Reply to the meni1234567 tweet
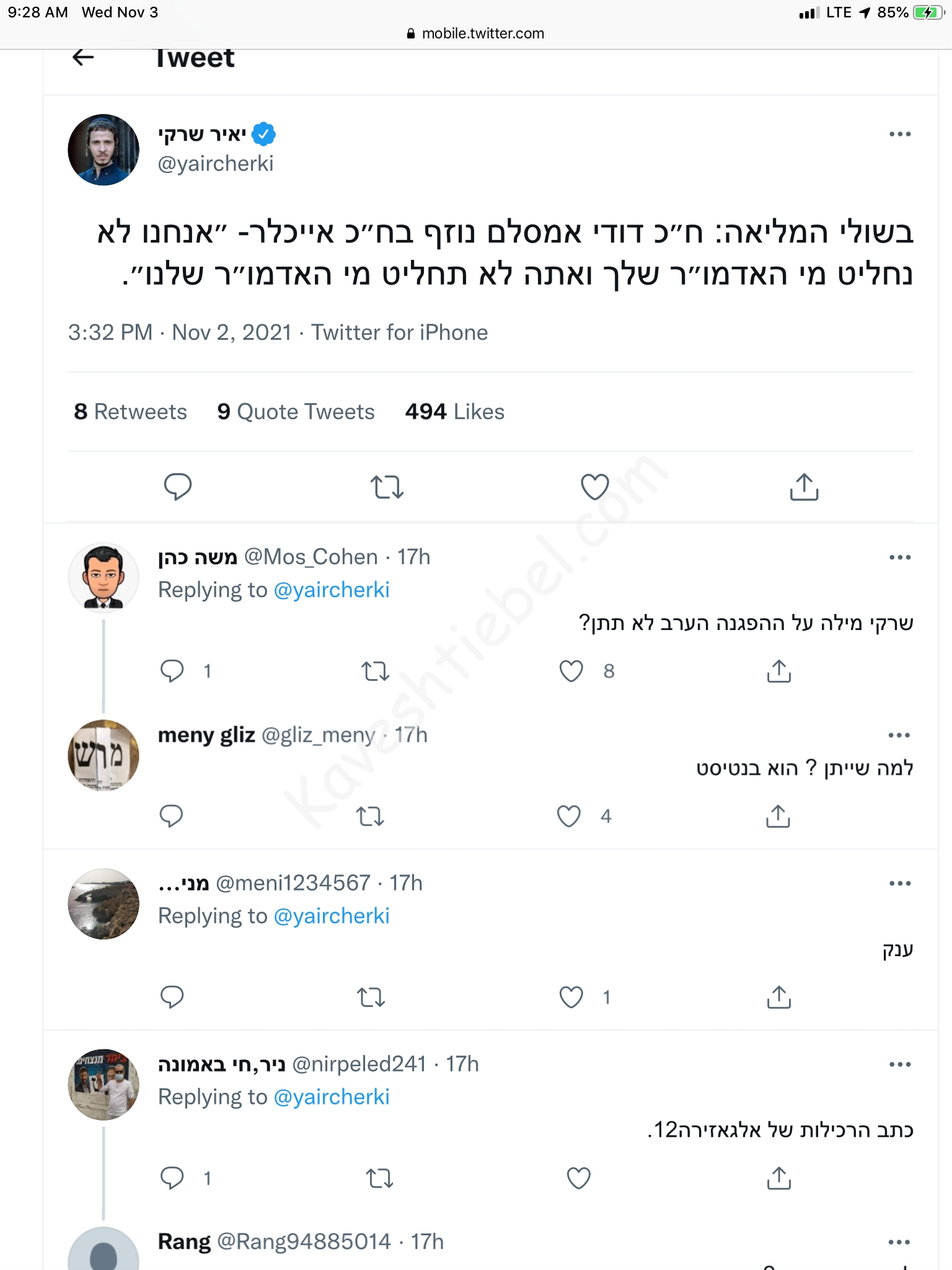This screenshot has height=1270, width=952. click(x=172, y=997)
